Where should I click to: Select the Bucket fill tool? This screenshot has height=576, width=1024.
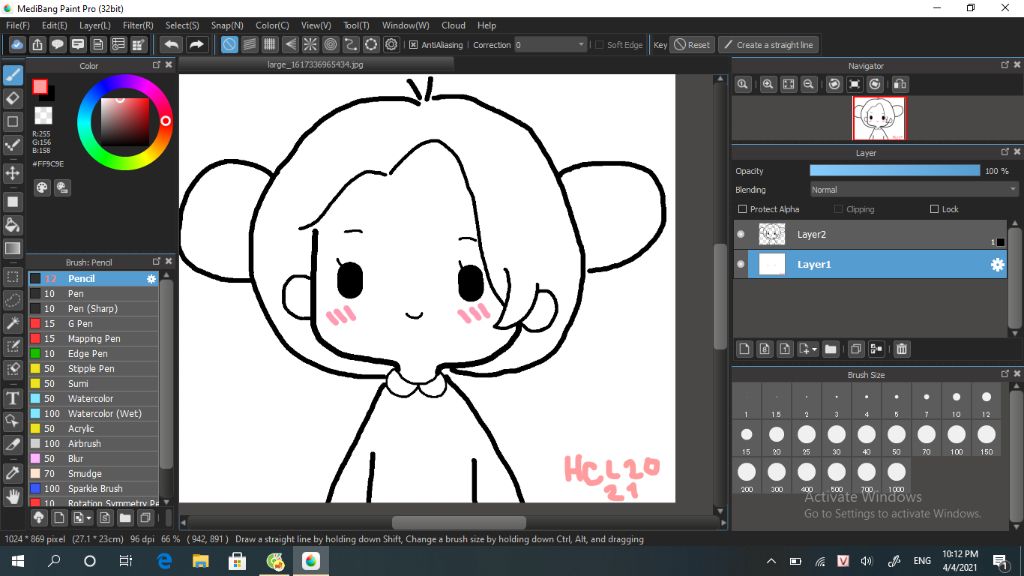click(x=13, y=225)
